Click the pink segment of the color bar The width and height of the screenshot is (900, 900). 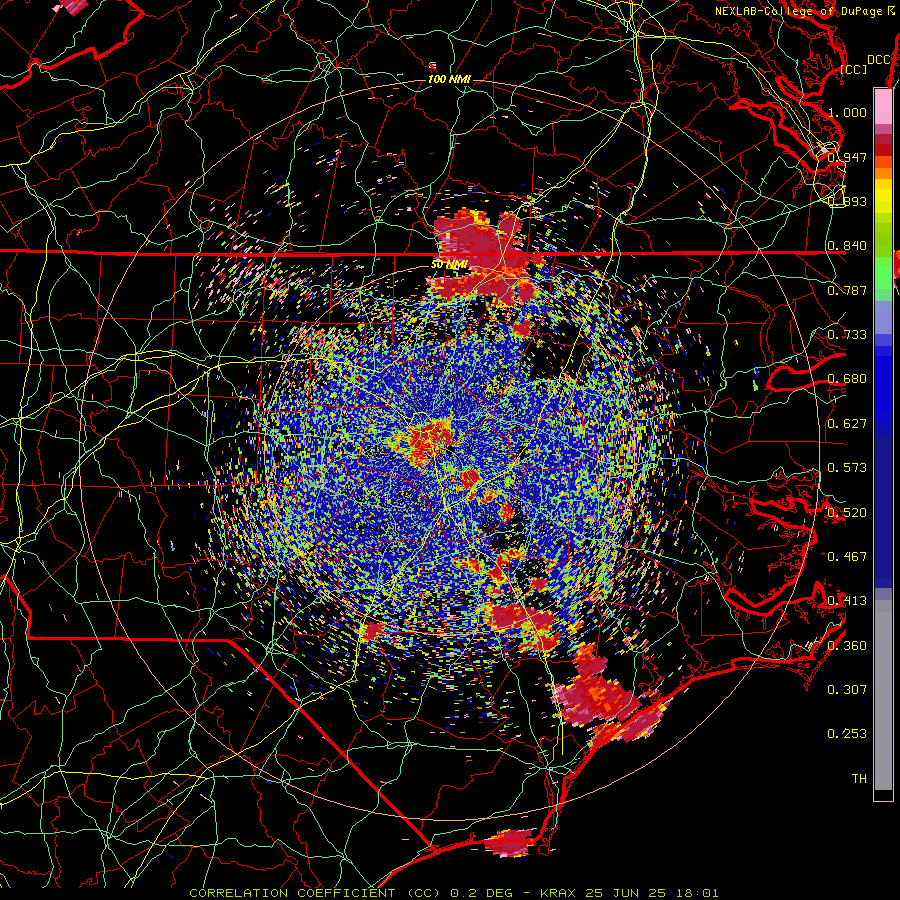pyautogui.click(x=883, y=107)
